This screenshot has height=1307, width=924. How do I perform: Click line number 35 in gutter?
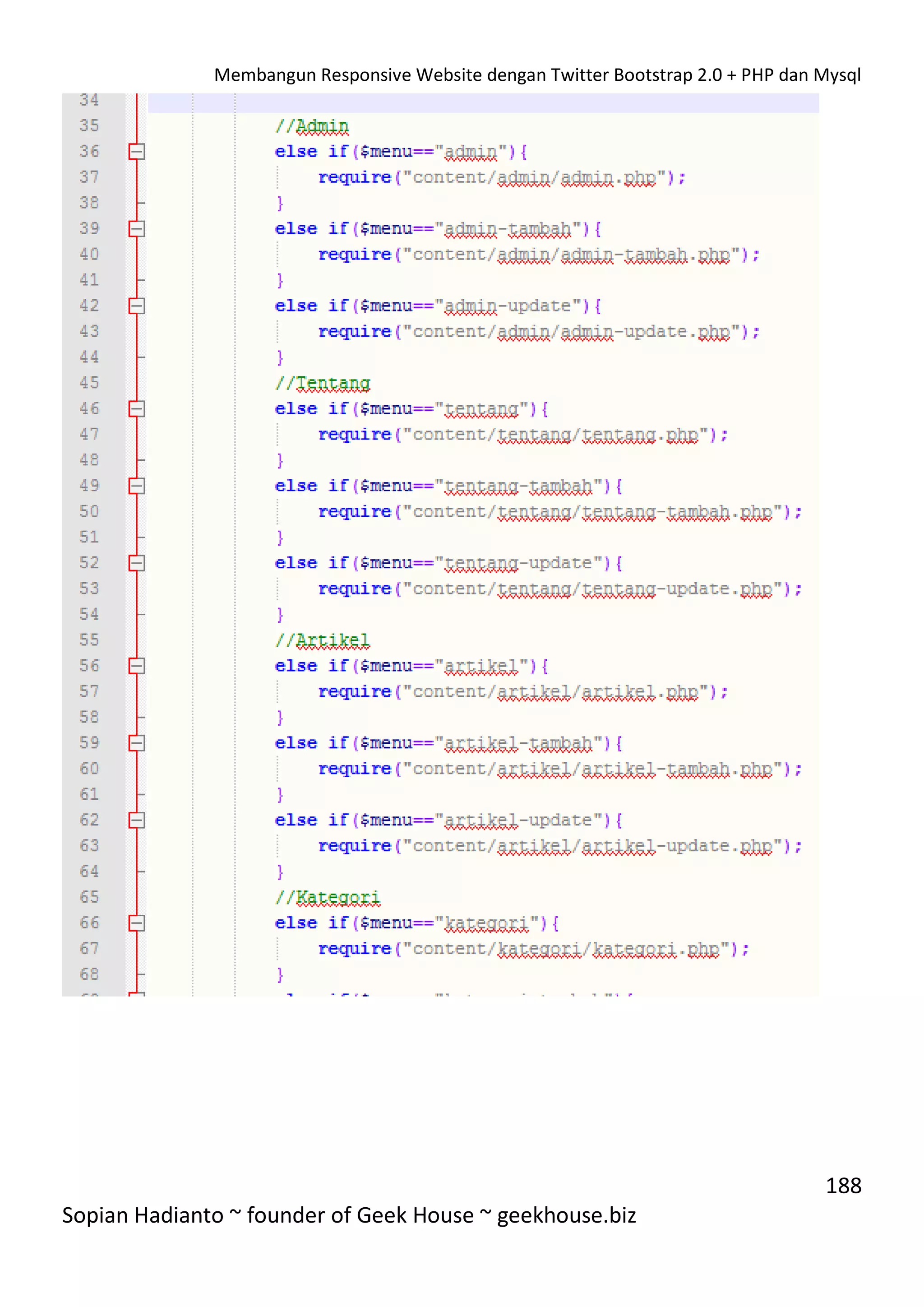[x=89, y=126]
